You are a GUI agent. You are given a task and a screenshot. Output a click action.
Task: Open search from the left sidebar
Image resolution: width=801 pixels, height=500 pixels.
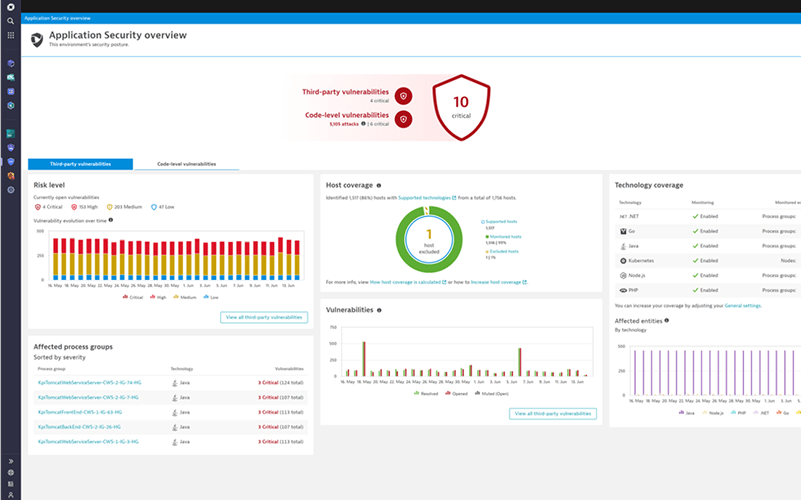click(10, 21)
